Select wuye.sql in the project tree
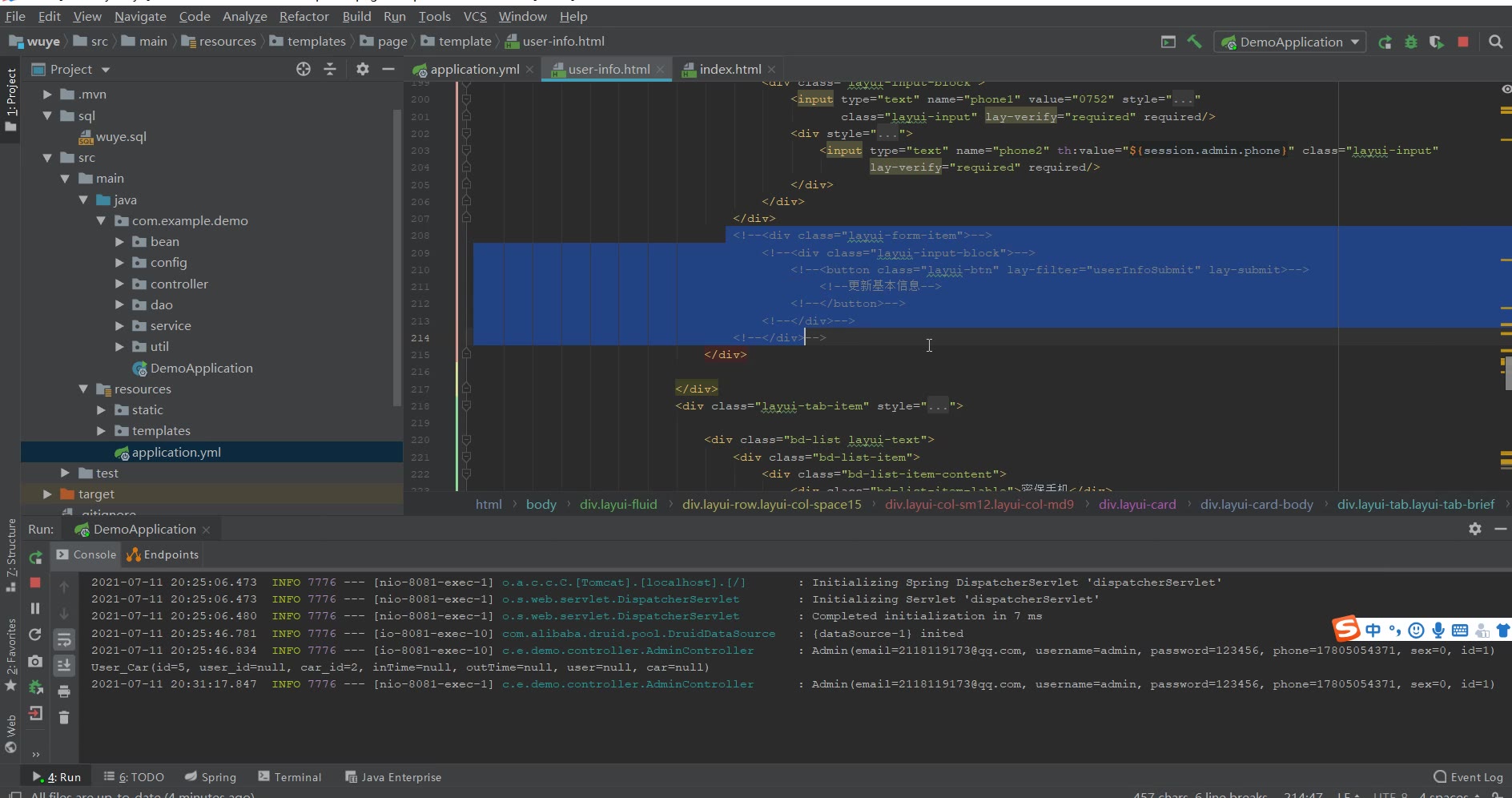This screenshot has width=1512, height=798. pos(121,137)
